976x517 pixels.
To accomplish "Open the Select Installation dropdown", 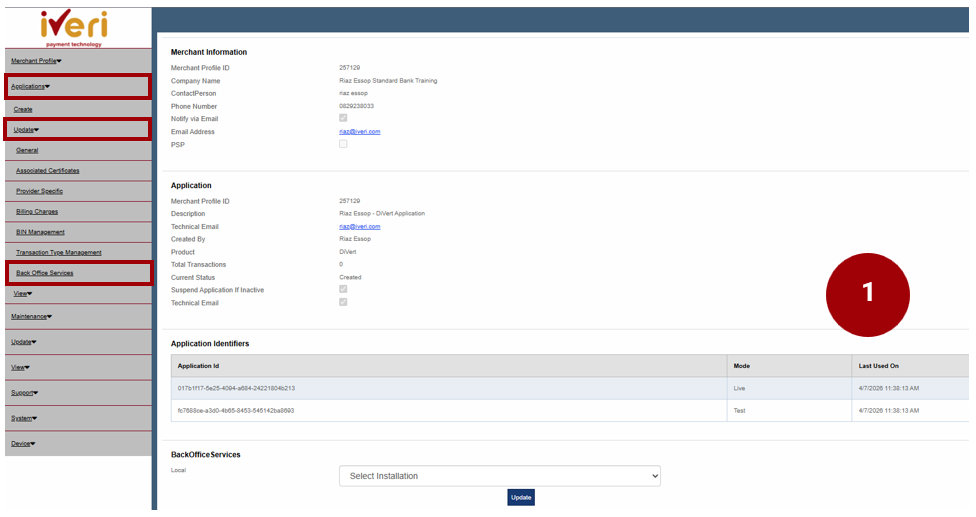I will coord(500,476).
